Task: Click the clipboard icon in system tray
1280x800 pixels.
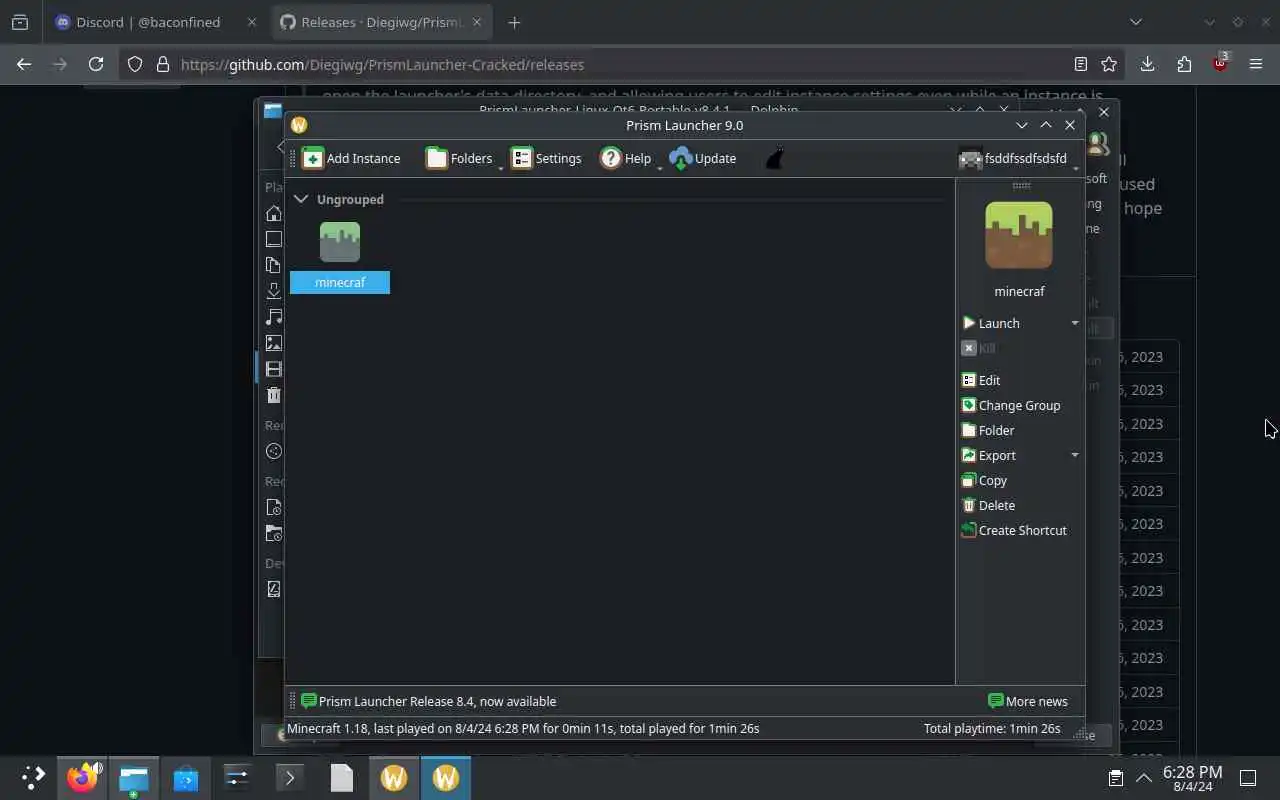Action: pyautogui.click(x=1116, y=778)
